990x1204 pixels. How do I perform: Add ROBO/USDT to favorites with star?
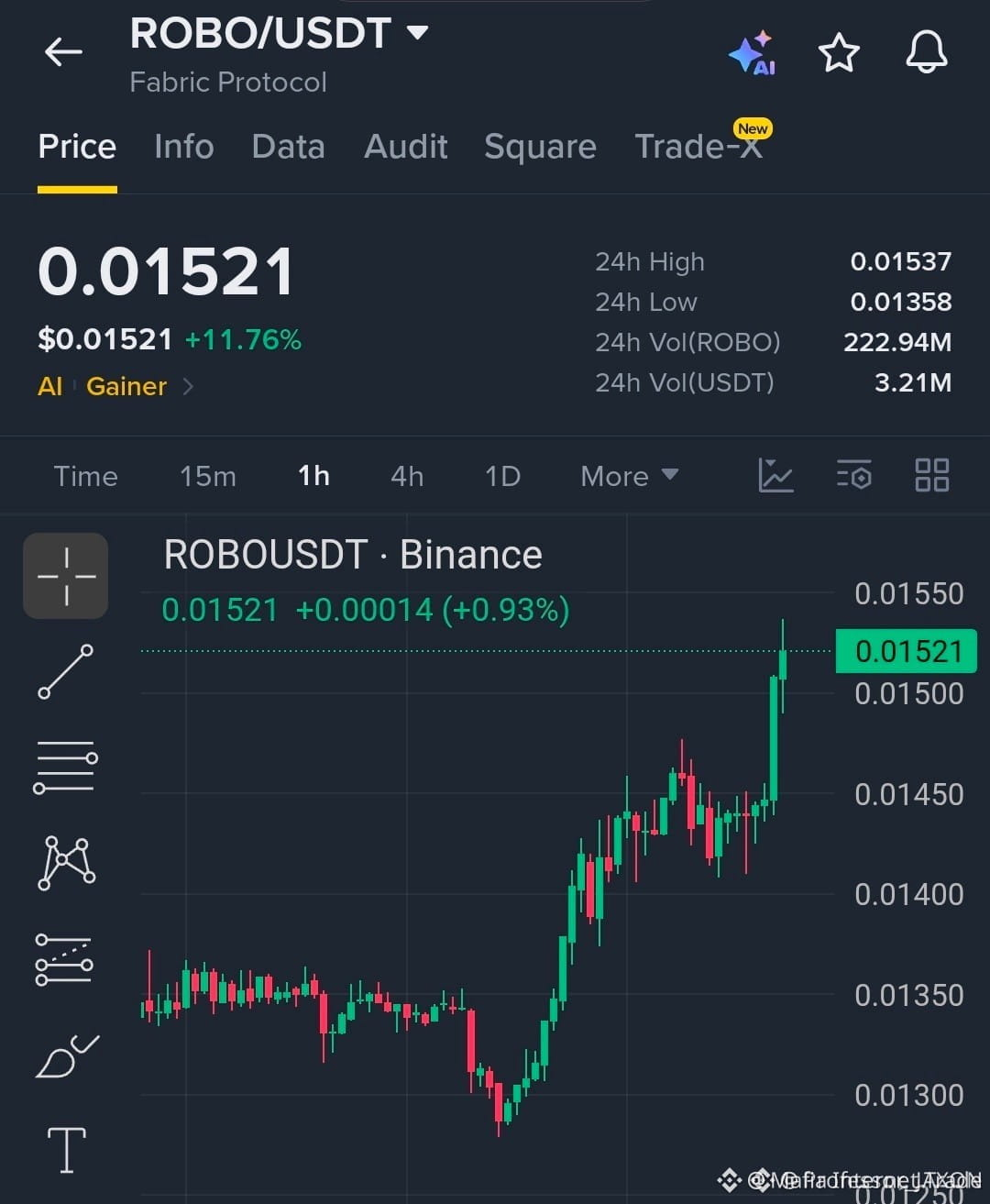839,53
